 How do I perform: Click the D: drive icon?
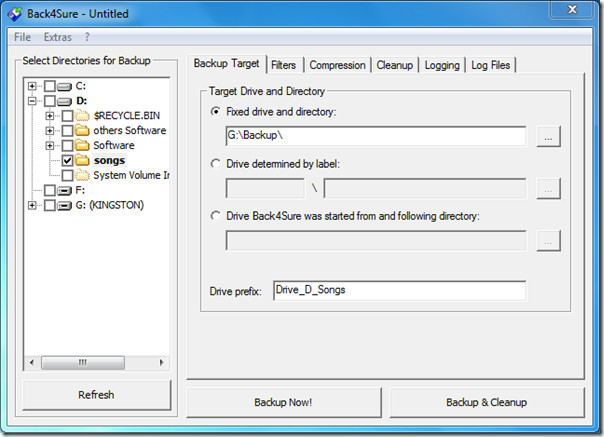64,101
